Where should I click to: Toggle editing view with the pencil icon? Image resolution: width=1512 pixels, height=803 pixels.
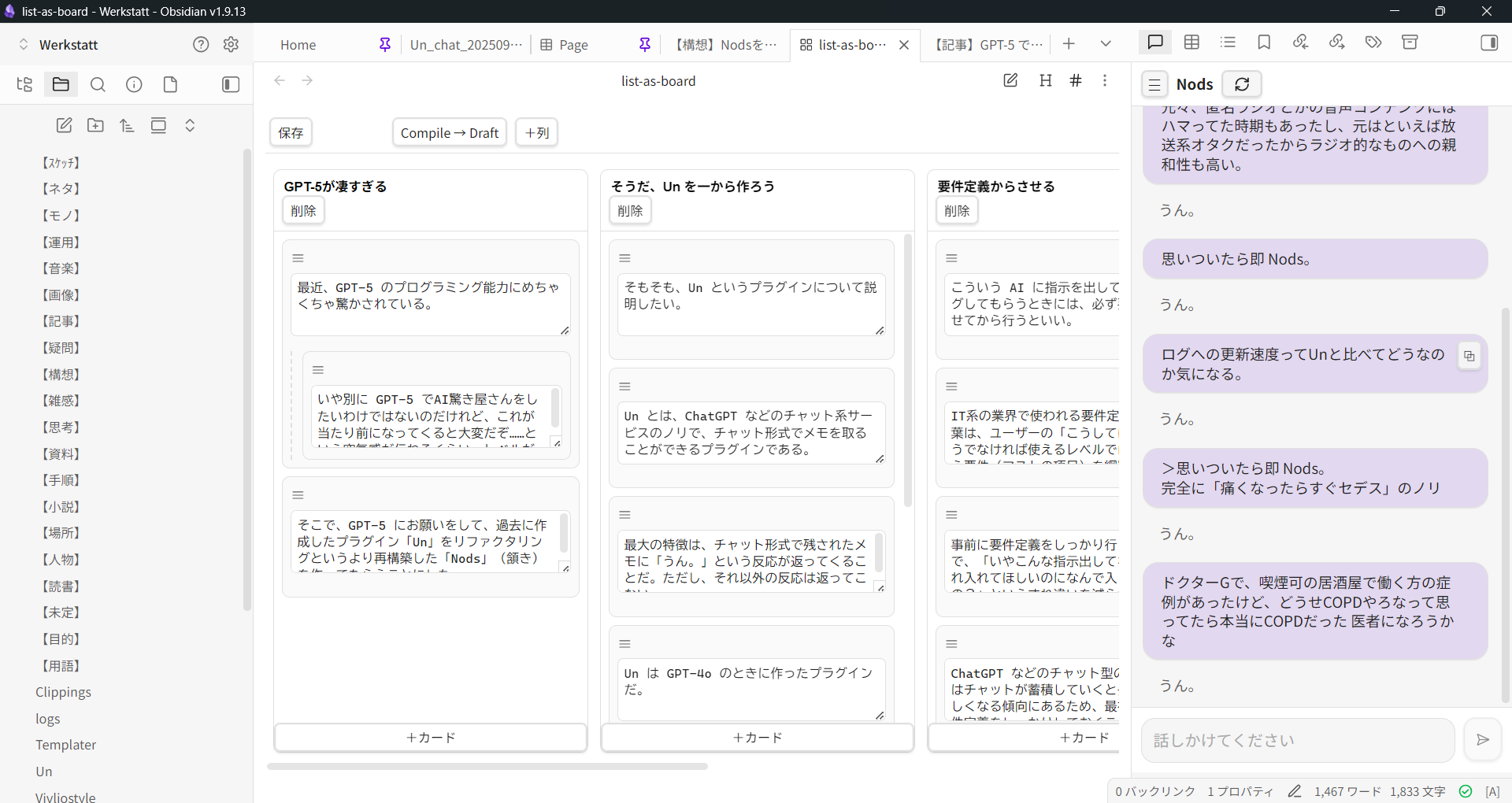point(1010,80)
